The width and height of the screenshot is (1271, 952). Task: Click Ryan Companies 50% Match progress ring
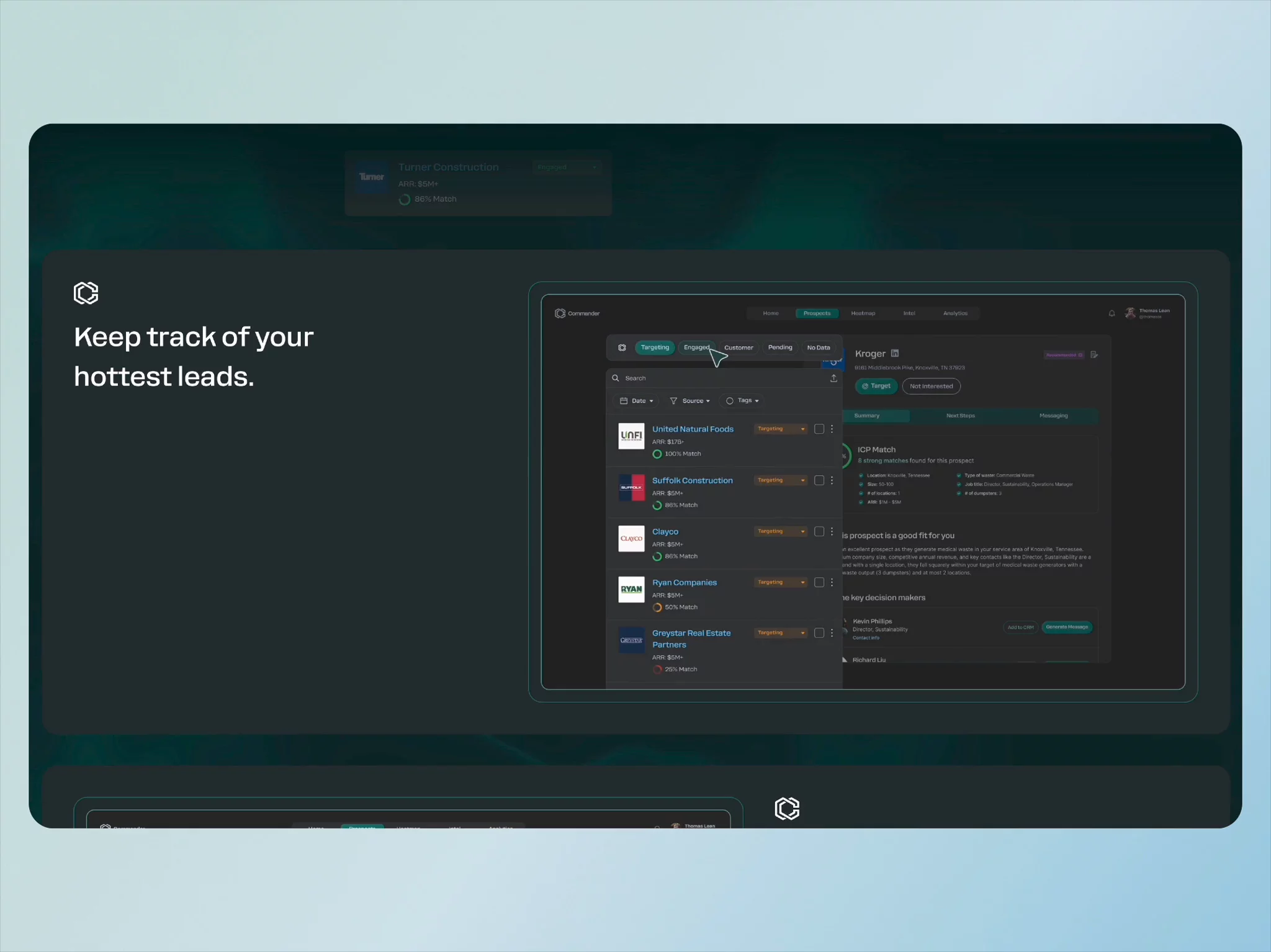point(657,608)
